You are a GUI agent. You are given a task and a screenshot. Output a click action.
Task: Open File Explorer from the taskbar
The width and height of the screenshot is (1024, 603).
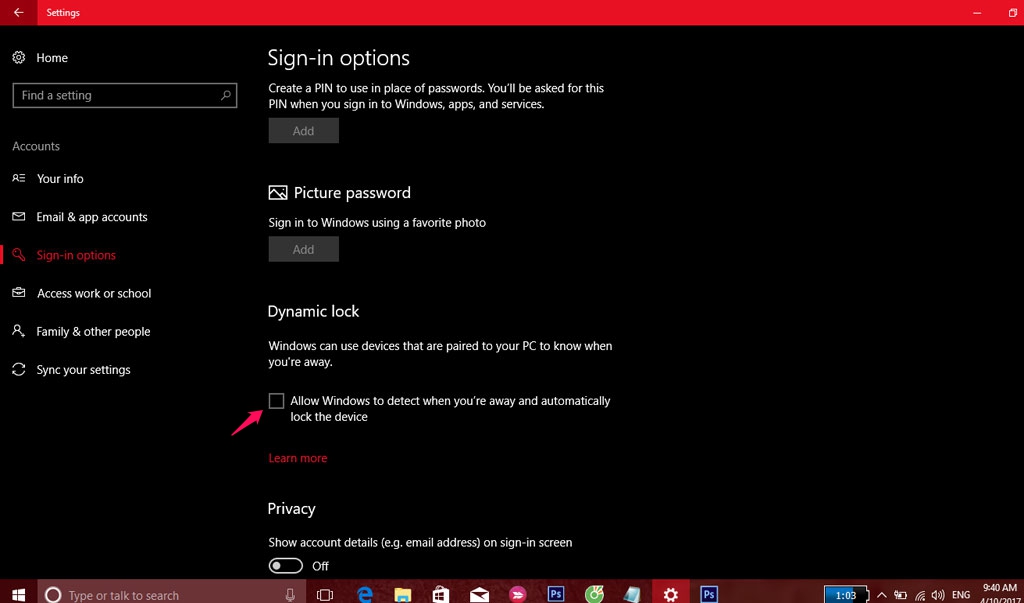click(x=402, y=594)
